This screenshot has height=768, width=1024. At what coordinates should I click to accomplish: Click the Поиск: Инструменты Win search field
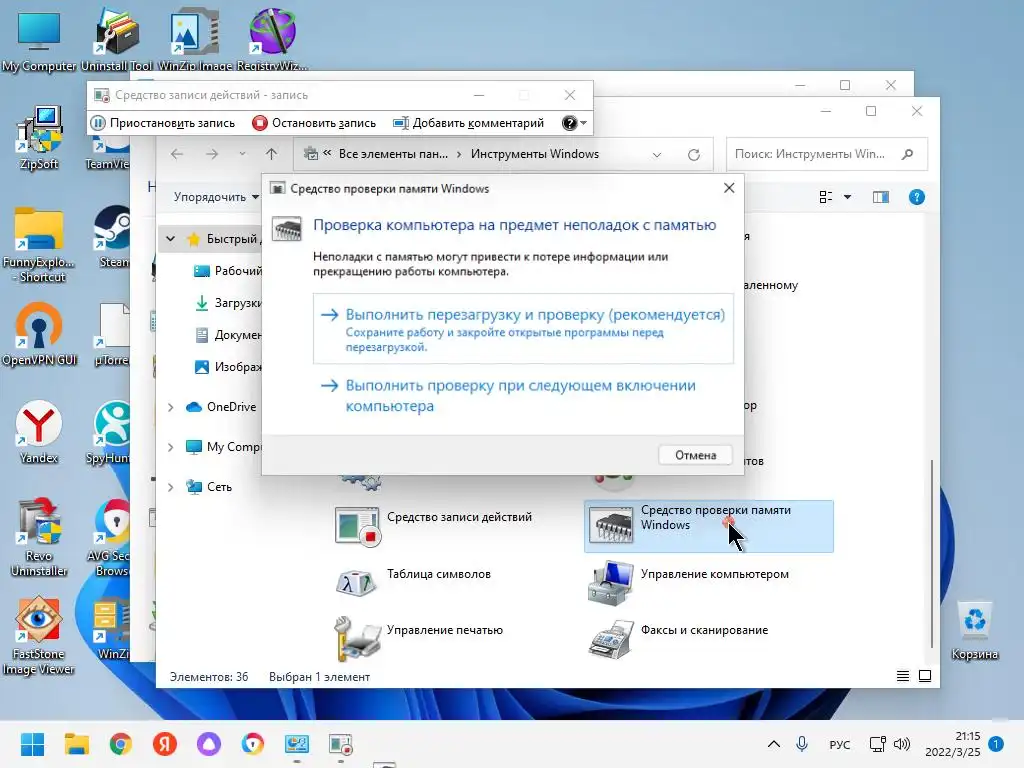point(826,154)
